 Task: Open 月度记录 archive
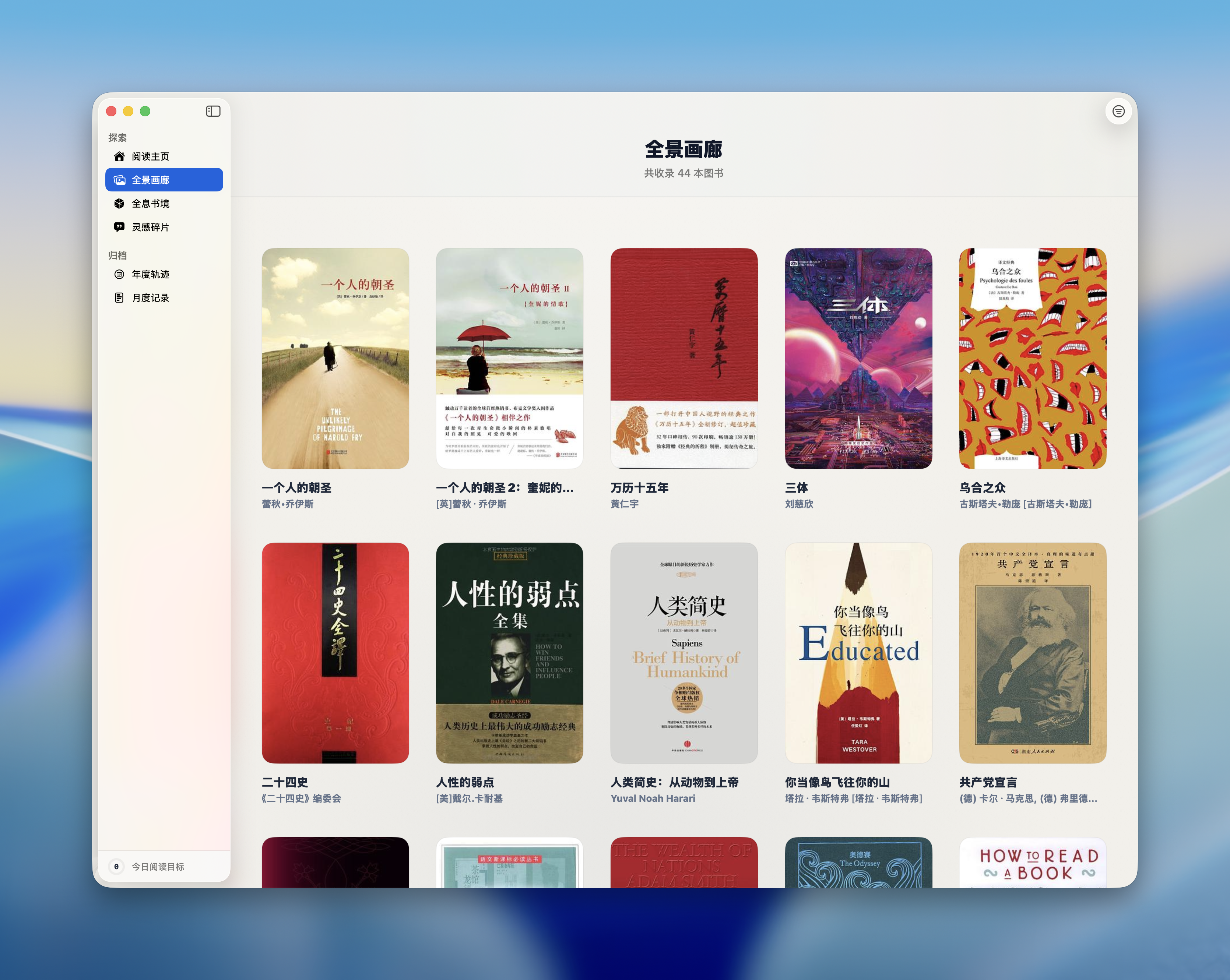[x=164, y=298]
